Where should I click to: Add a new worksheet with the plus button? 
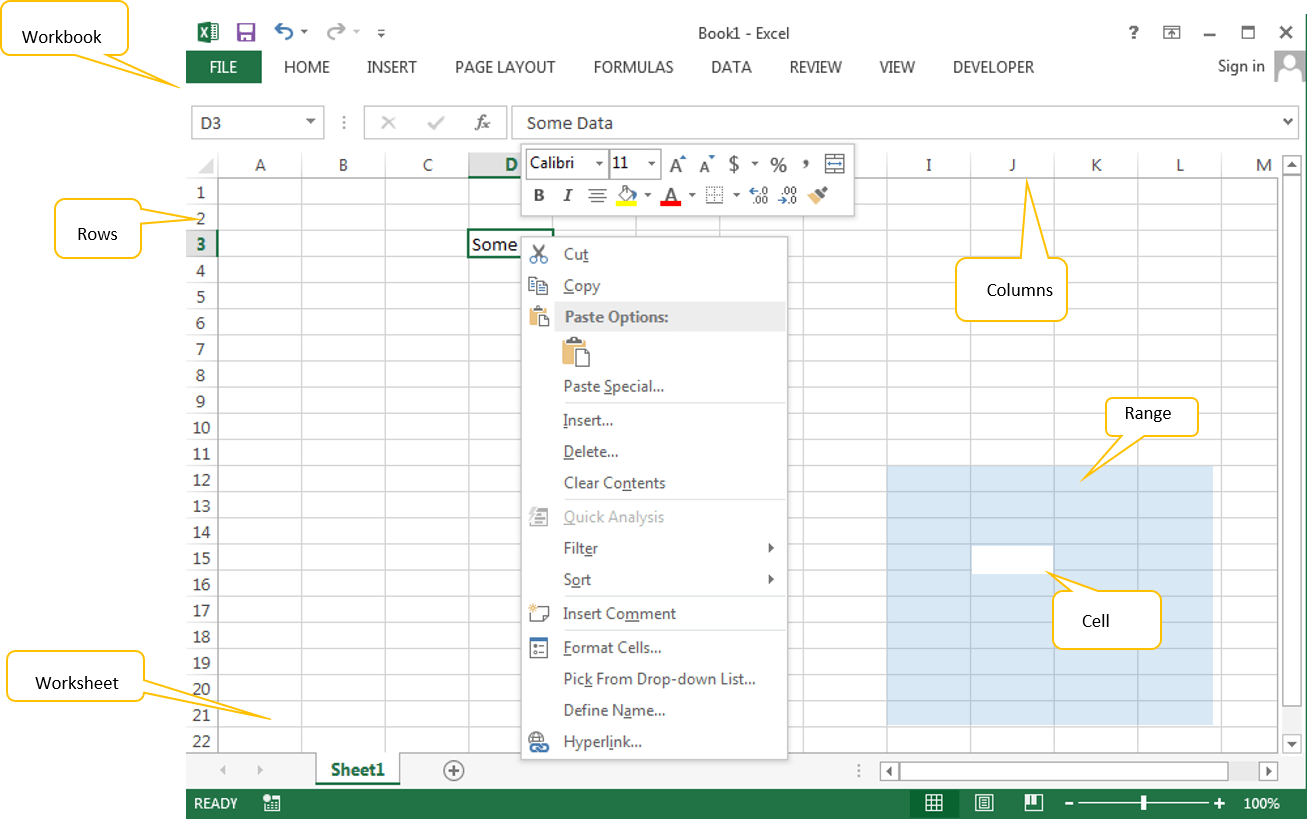[454, 770]
